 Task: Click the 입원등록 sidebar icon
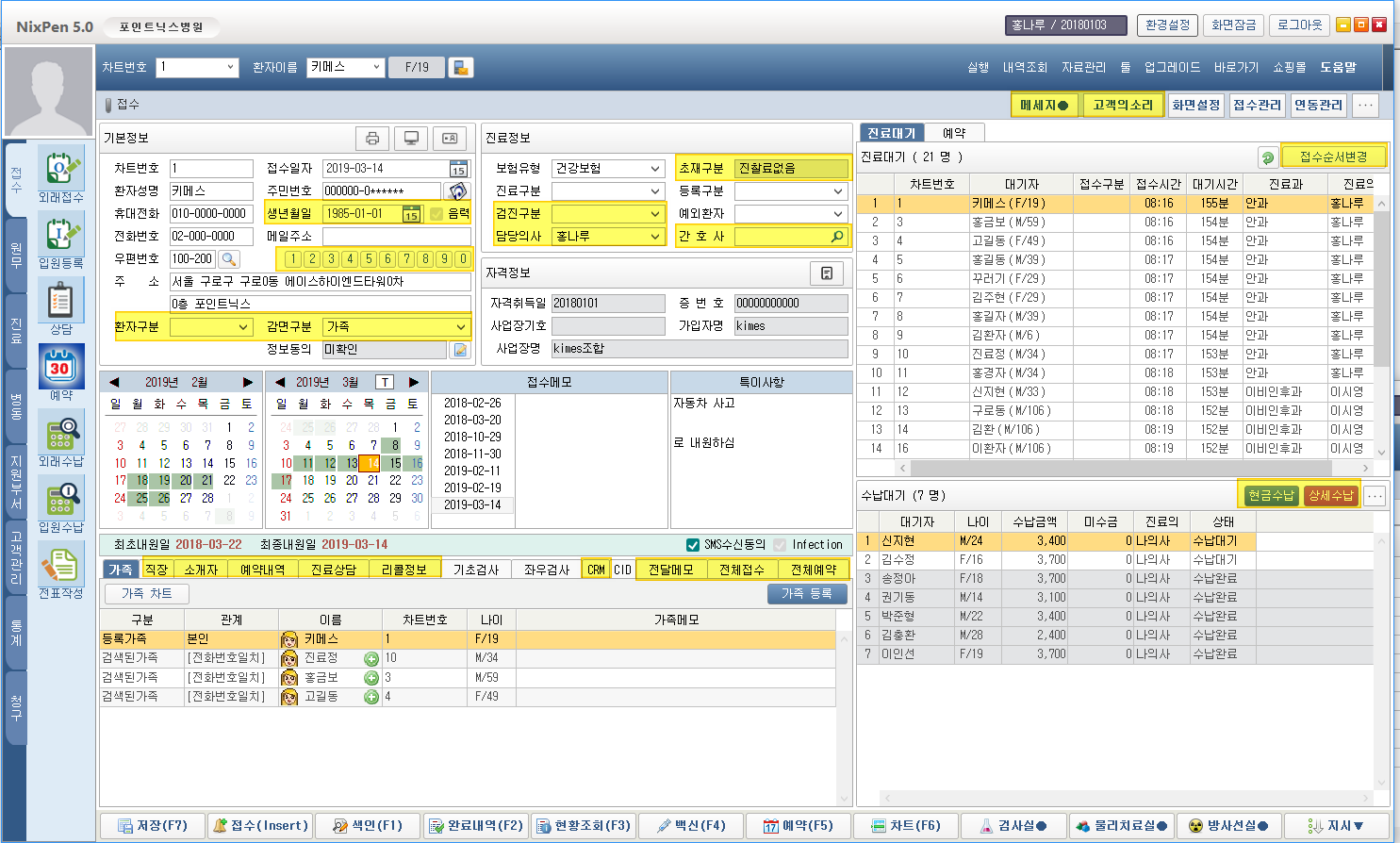pos(60,236)
